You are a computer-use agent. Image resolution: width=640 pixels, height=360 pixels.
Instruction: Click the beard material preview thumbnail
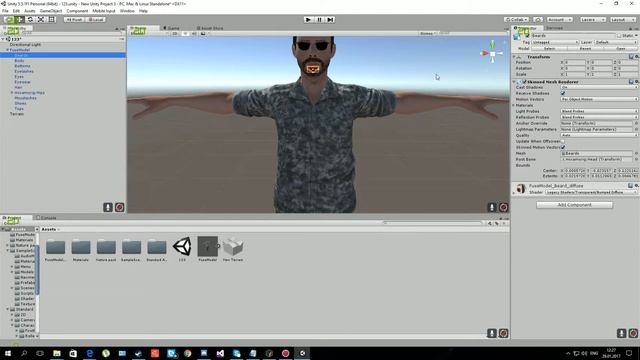coord(520,189)
